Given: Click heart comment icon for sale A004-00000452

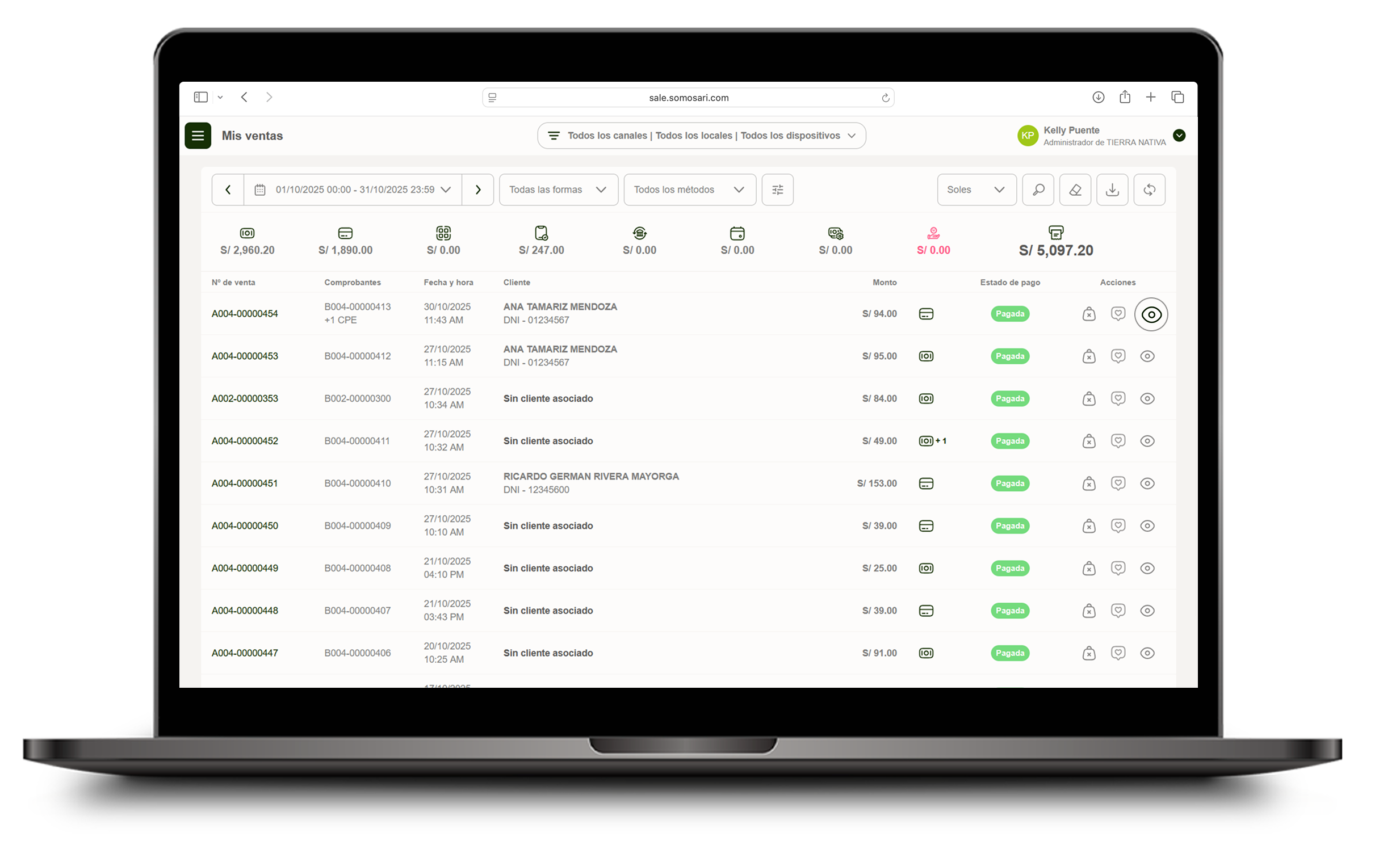Looking at the screenshot, I should 1118,441.
